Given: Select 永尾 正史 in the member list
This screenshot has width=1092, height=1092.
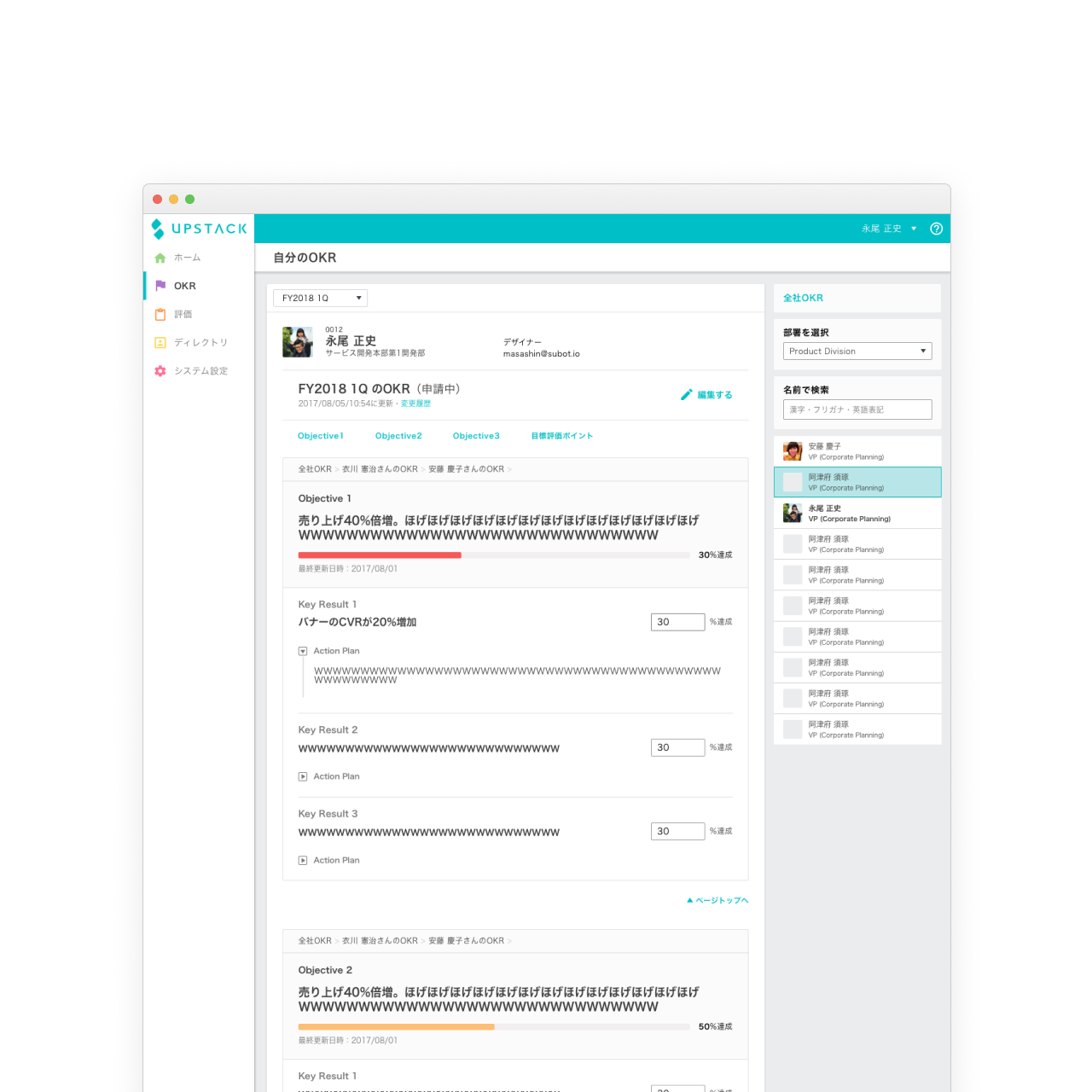Looking at the screenshot, I should (857, 513).
